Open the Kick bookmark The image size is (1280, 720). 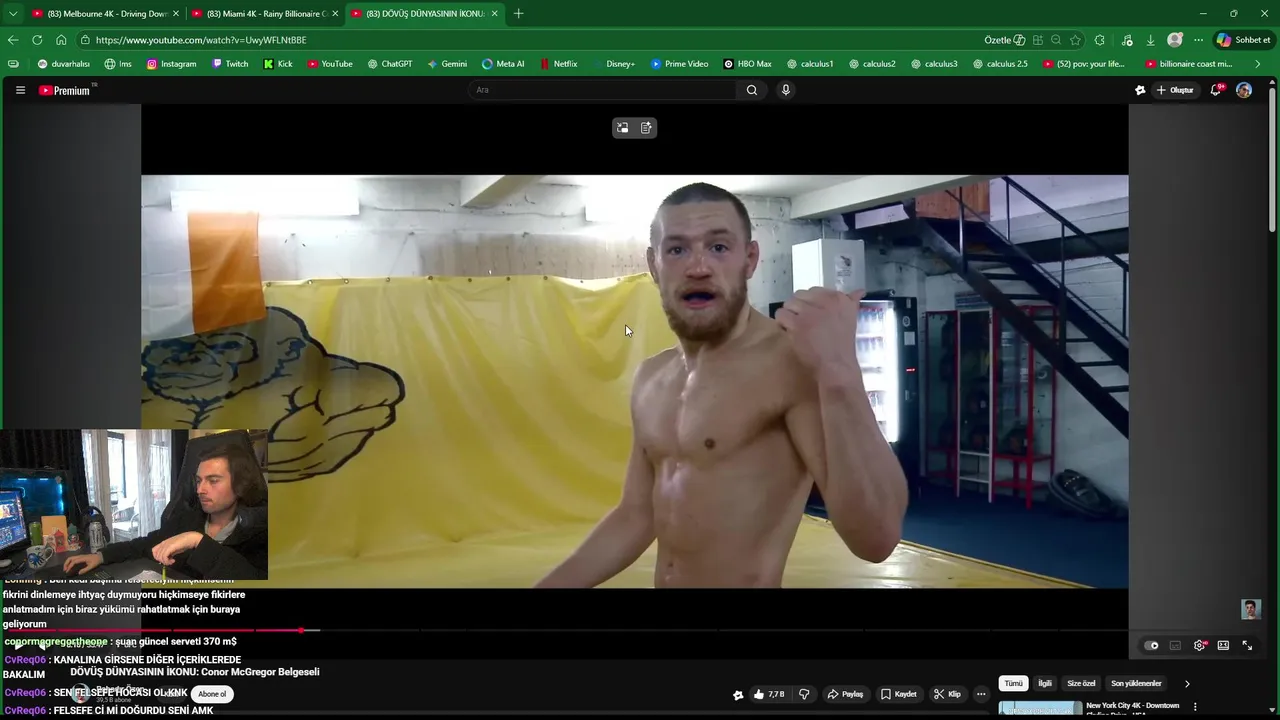278,64
